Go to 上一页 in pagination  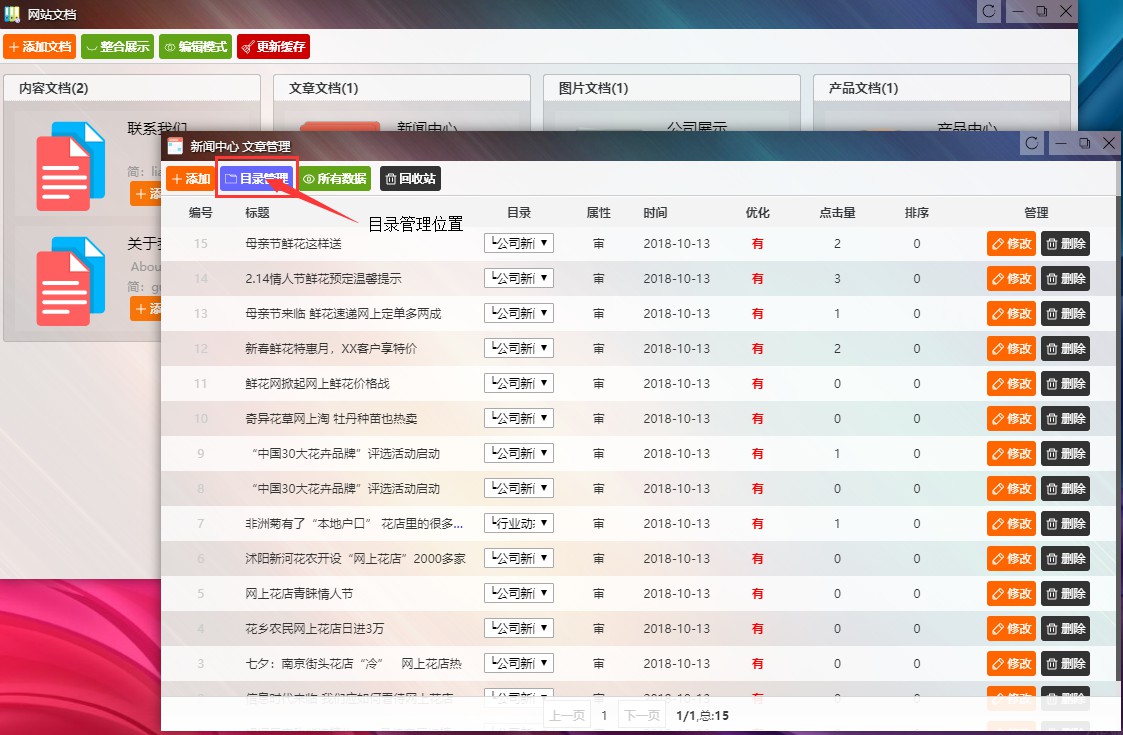(x=567, y=715)
